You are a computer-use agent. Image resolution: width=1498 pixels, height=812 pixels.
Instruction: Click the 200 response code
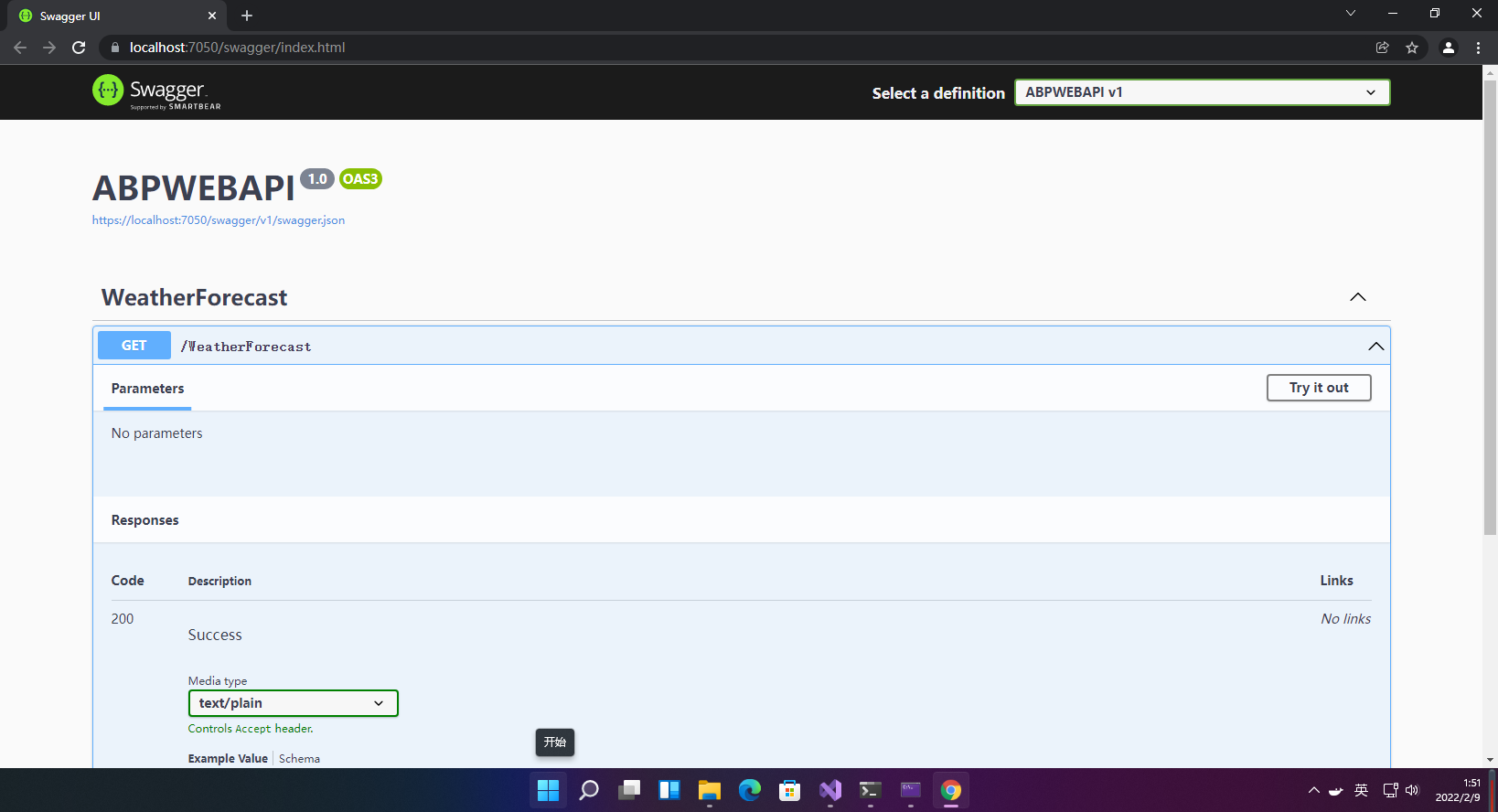pyautogui.click(x=123, y=619)
